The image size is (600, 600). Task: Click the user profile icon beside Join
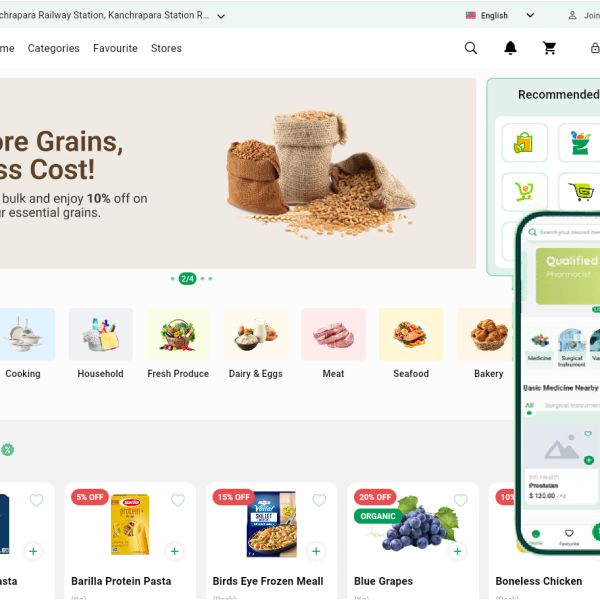(x=572, y=15)
